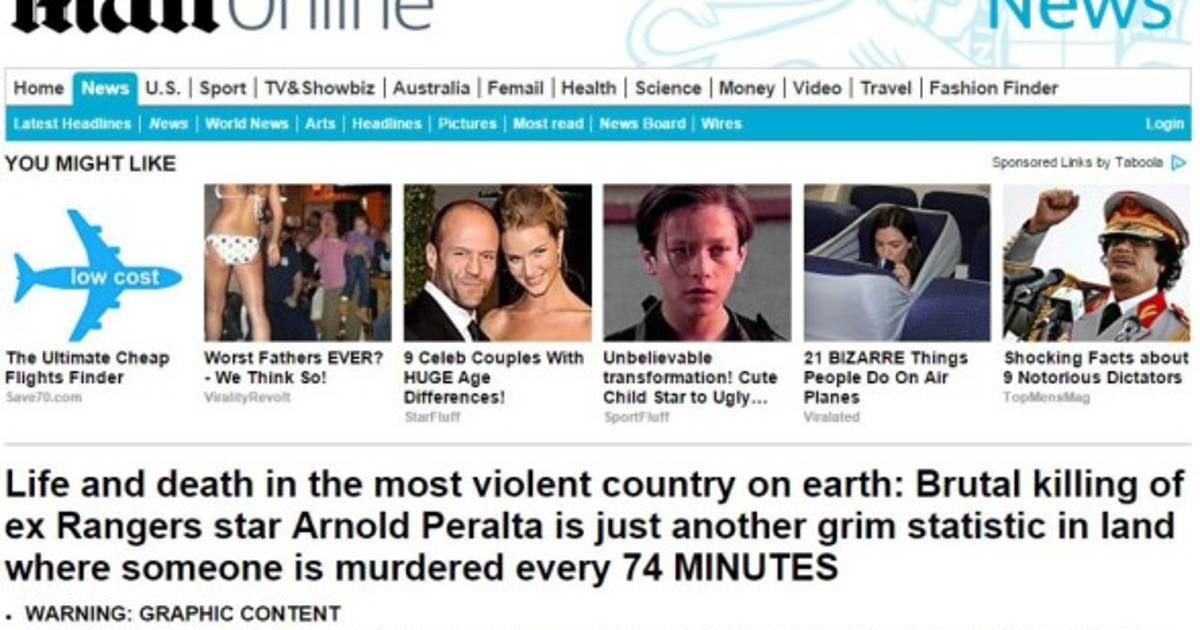1200x630 pixels.
Task: Click the low cost airplane icon
Action: [97, 275]
